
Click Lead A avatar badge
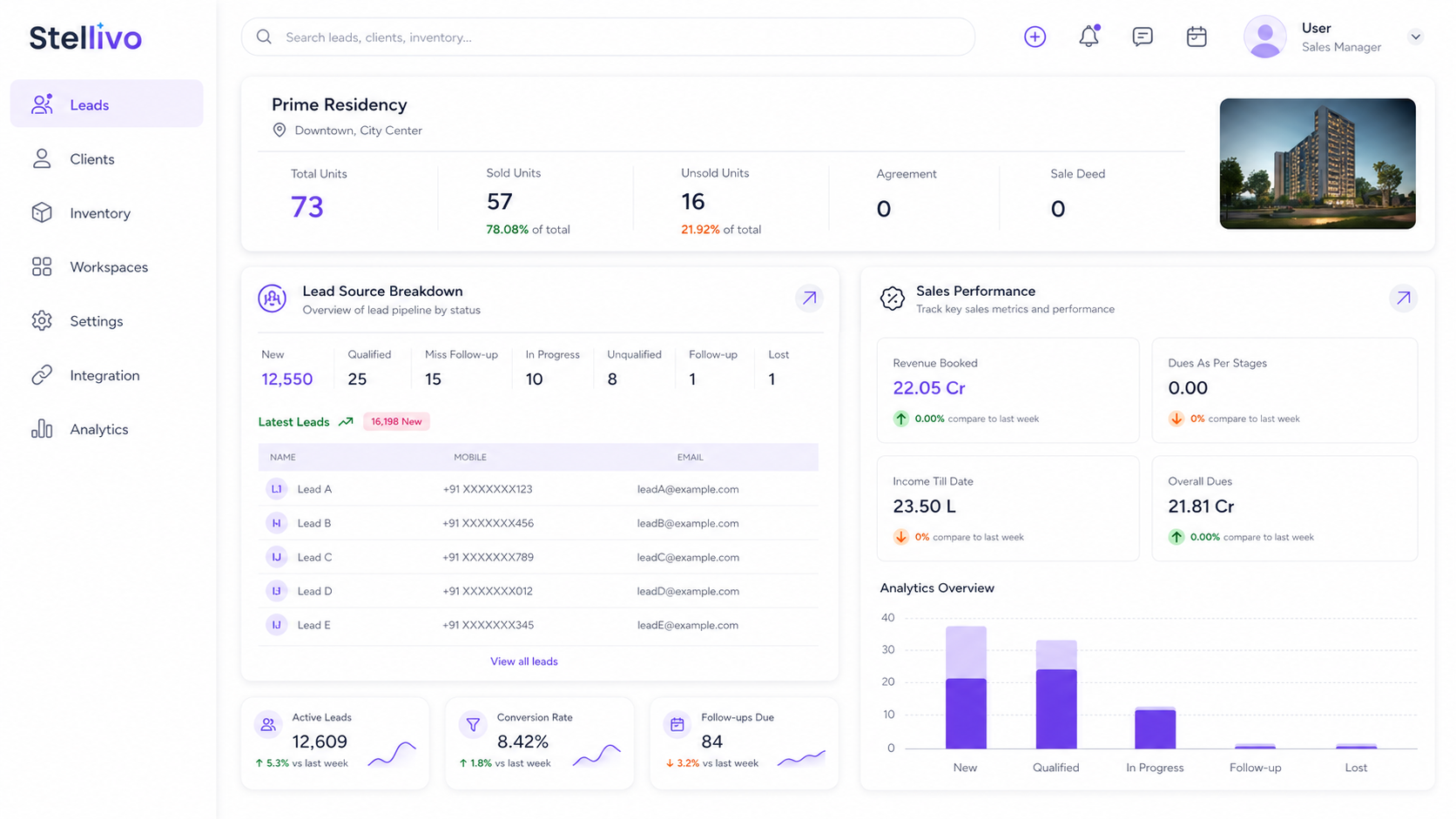(277, 489)
